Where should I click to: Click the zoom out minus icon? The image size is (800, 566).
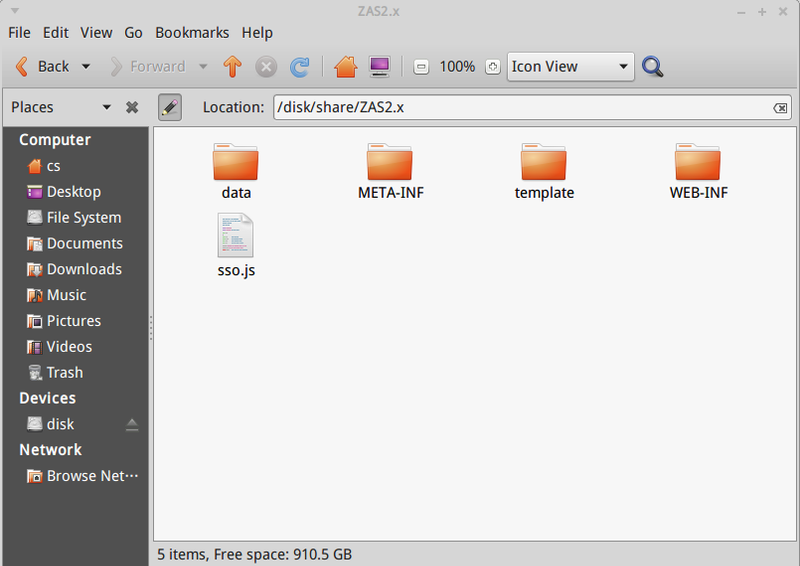pos(421,67)
